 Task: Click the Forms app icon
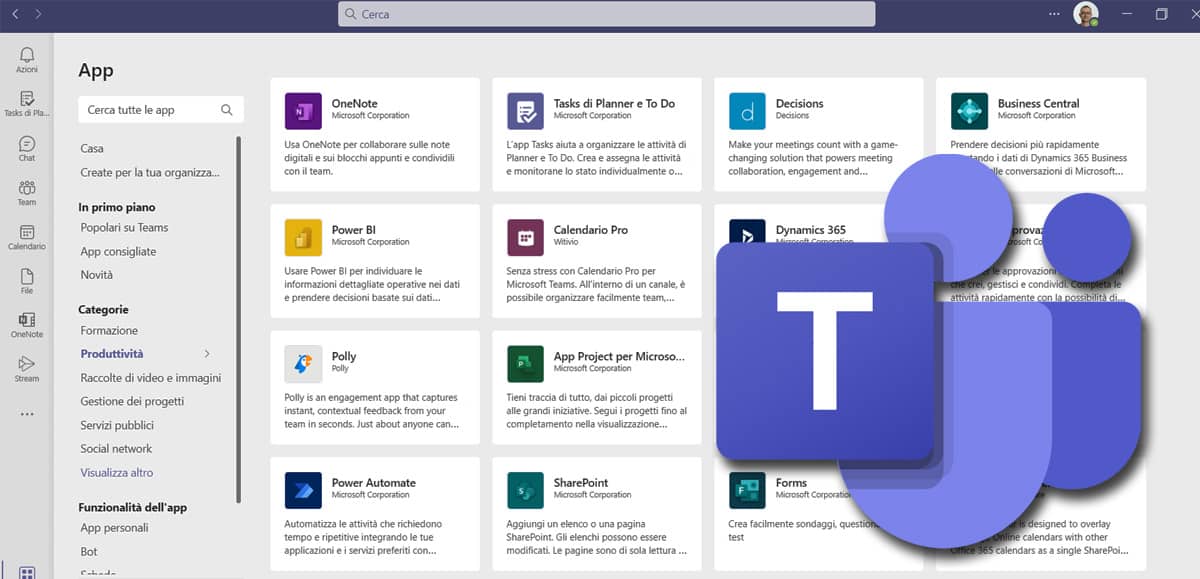[747, 490]
